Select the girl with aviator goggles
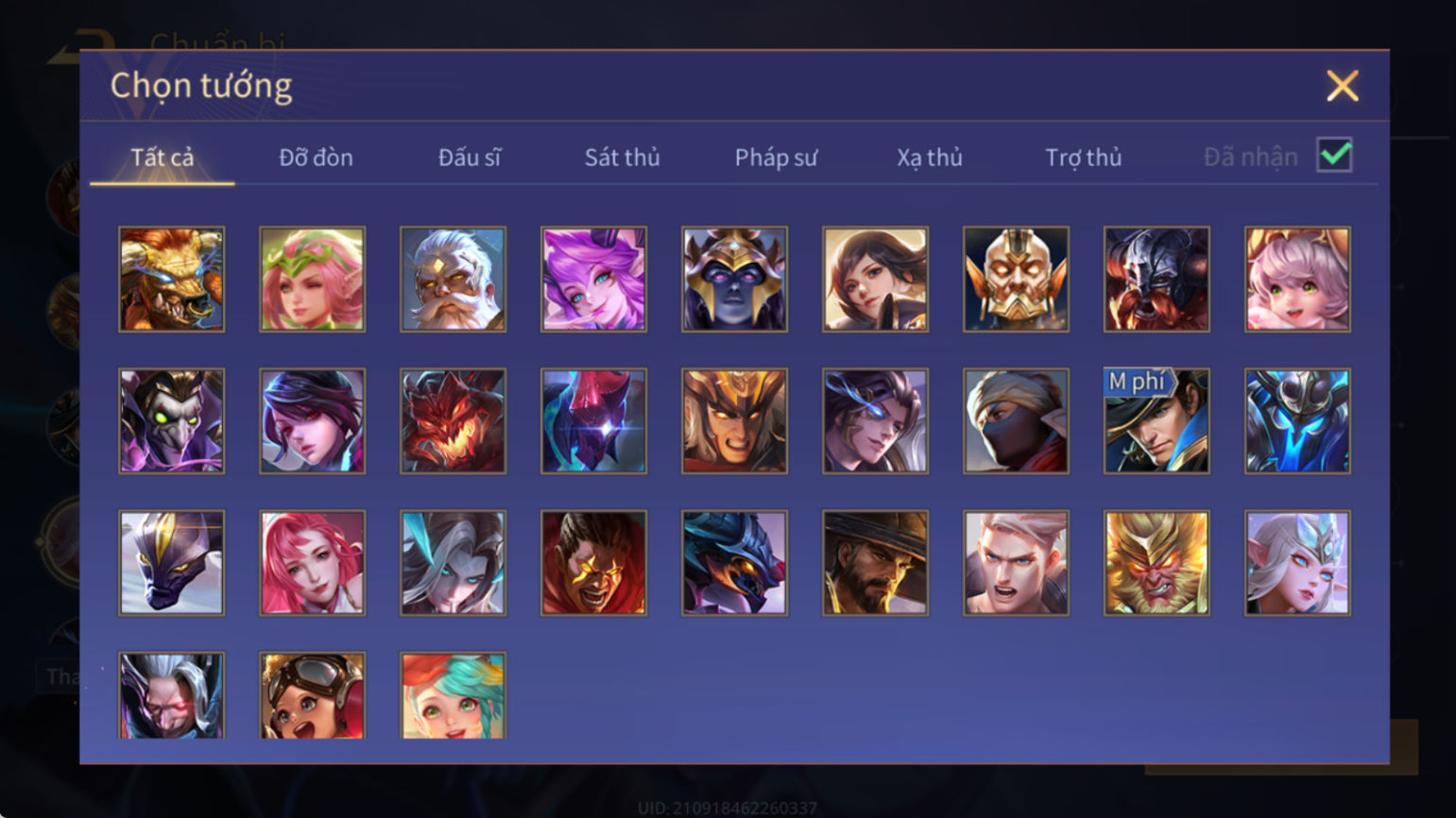1456x818 pixels. click(x=312, y=695)
